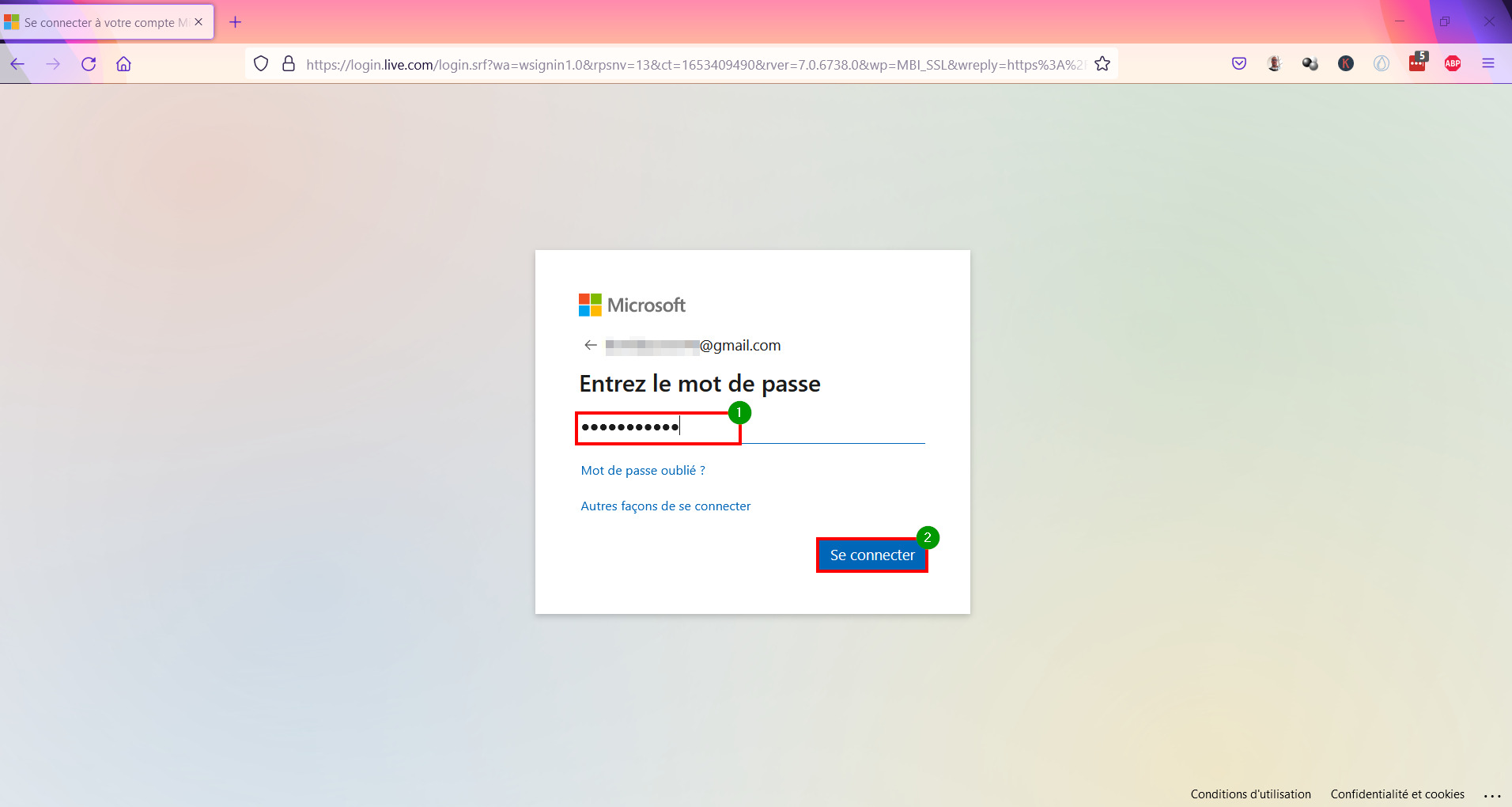Click the 'Mot de passe oublié ?' link
The height and width of the screenshot is (807, 1512).
click(x=643, y=471)
